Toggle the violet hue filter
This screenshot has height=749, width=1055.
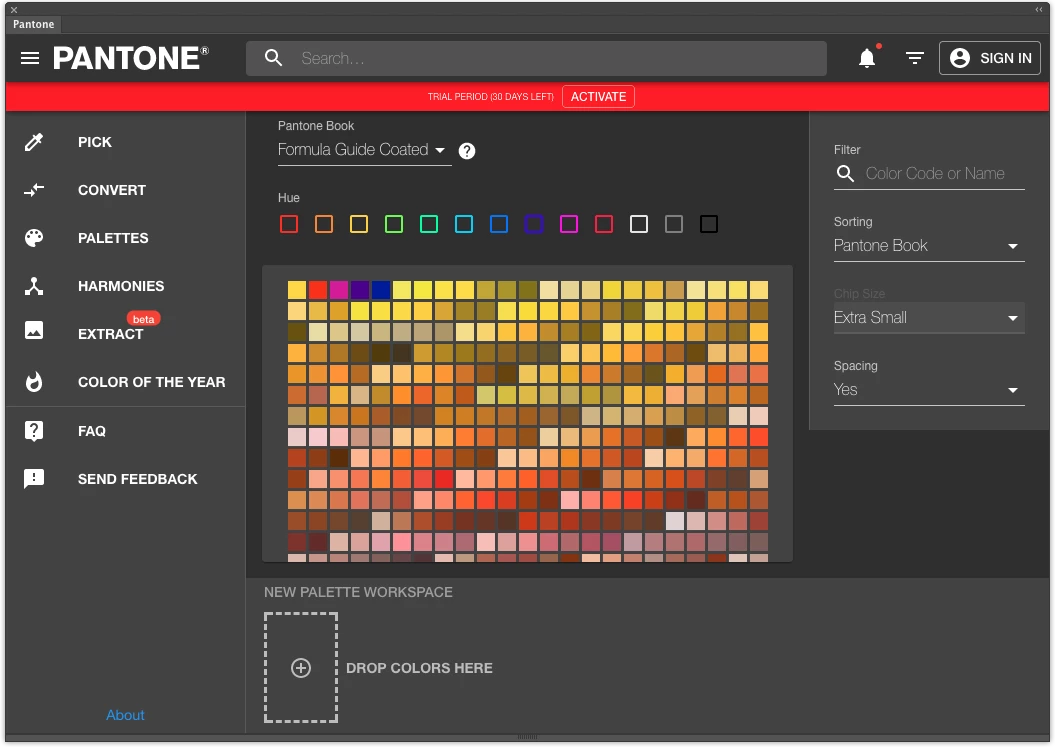coord(534,224)
